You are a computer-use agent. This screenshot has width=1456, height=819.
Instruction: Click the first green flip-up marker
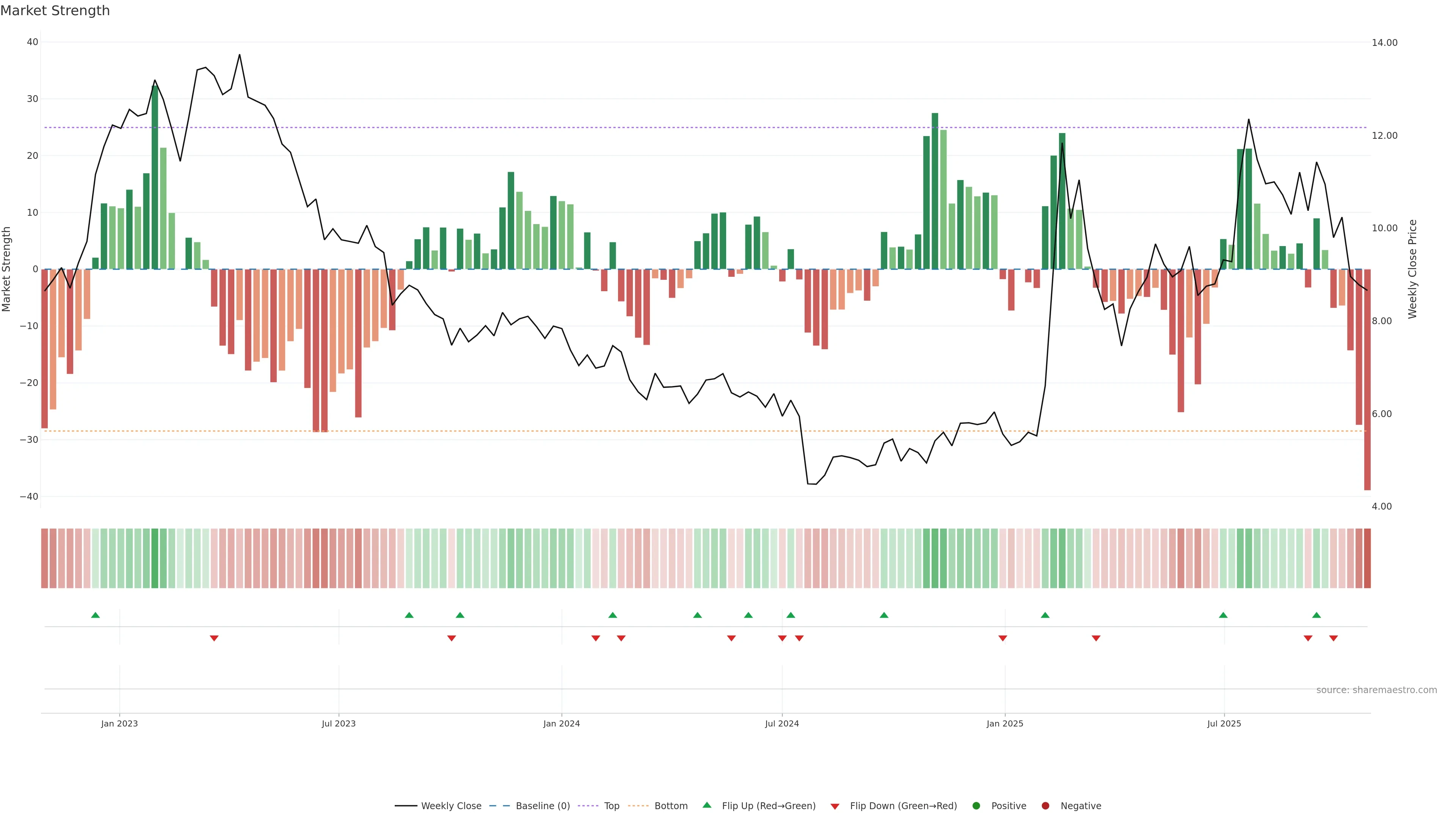96,615
